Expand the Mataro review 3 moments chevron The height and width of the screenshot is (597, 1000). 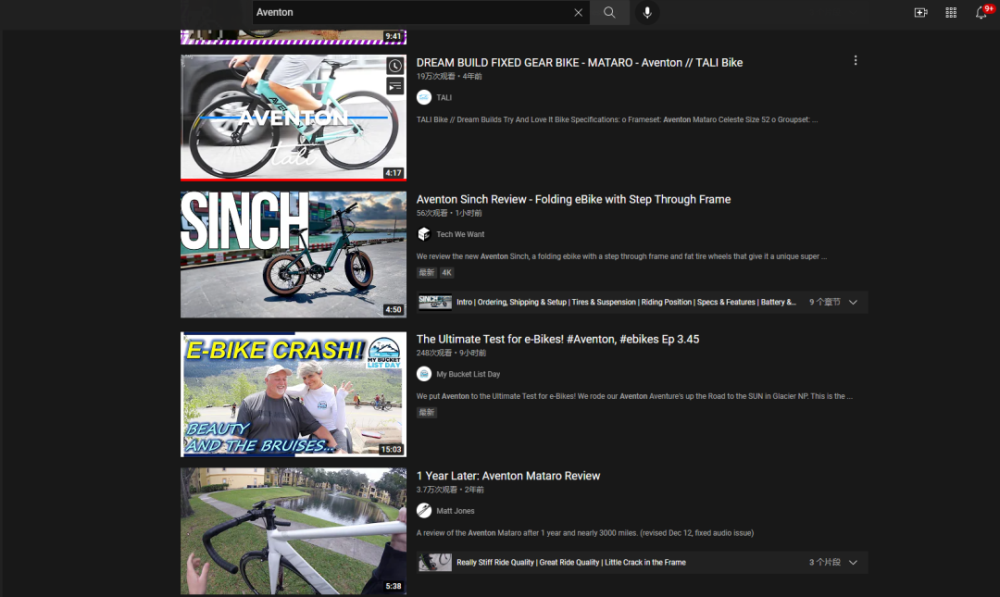click(x=853, y=563)
